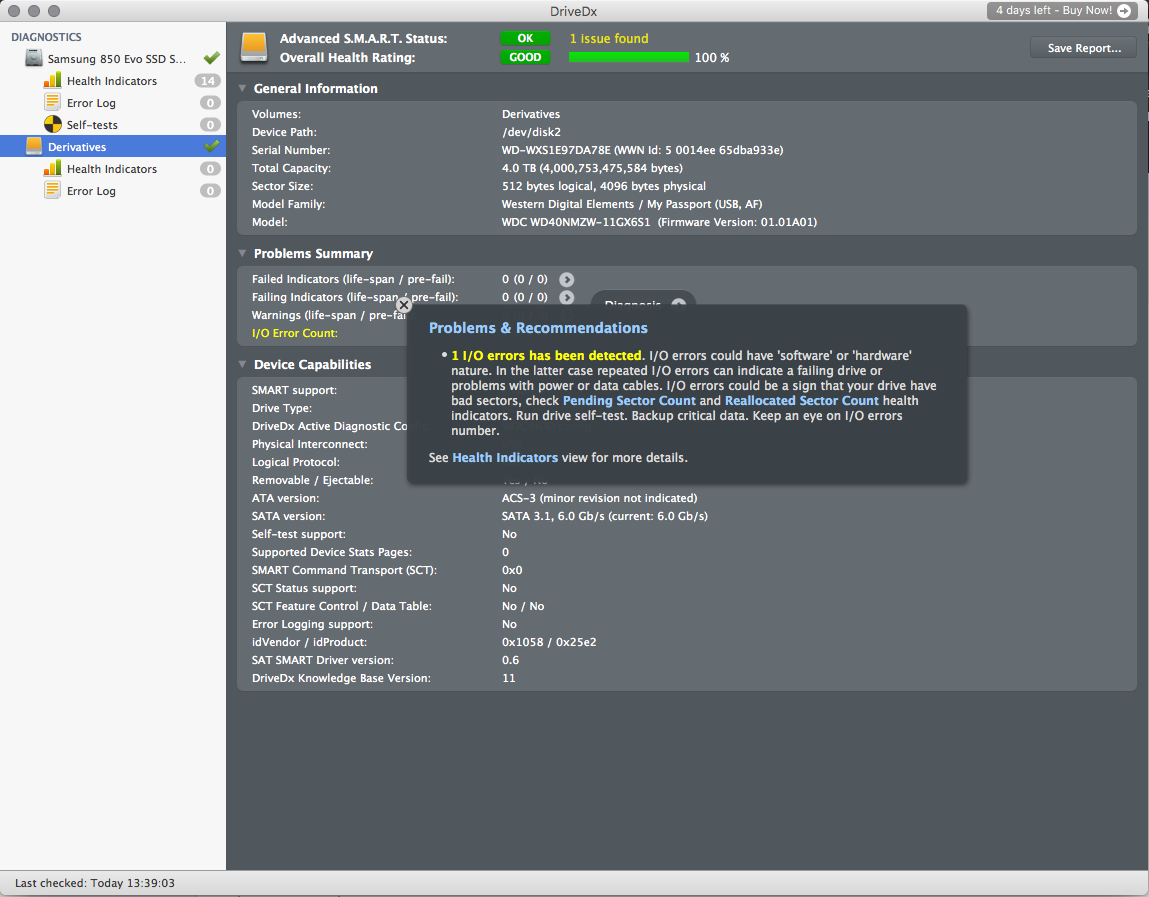The width and height of the screenshot is (1149, 897).
Task: Click the overall health rating progress bar
Action: pos(629,57)
